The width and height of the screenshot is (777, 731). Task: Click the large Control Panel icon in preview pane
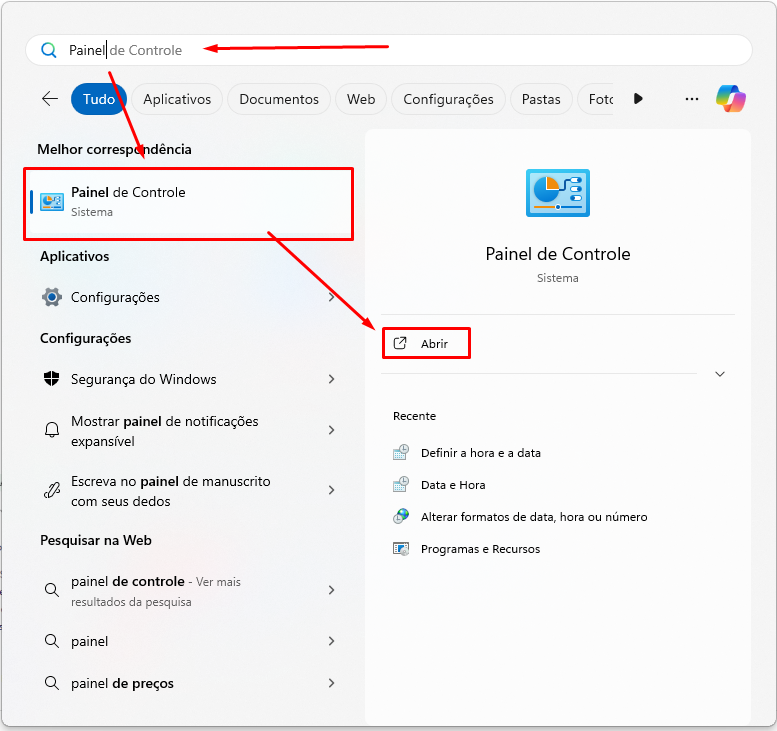tap(557, 193)
